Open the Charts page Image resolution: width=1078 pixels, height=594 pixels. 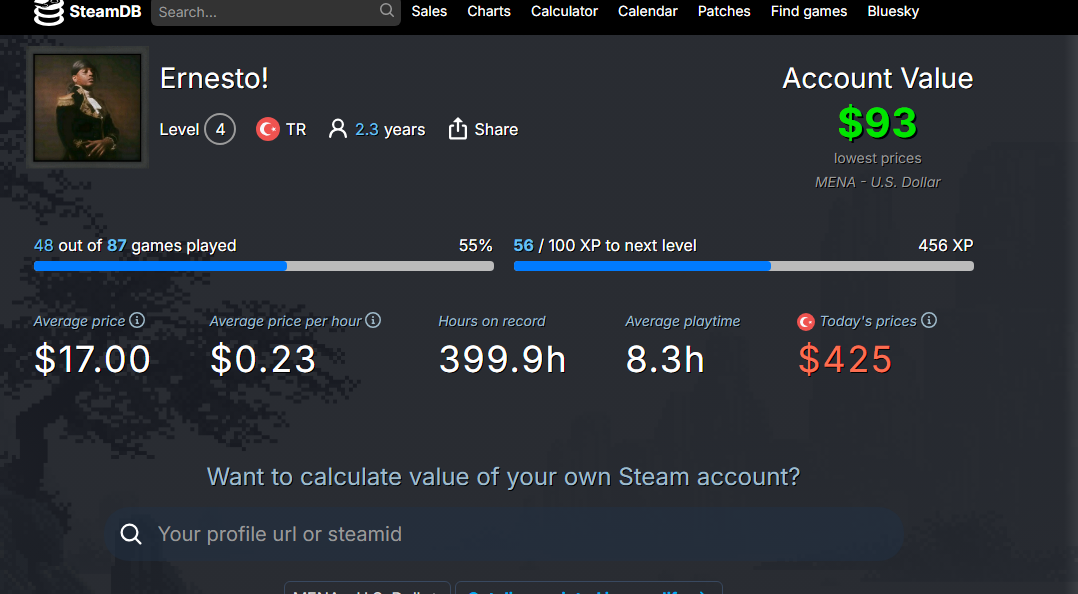[x=489, y=11]
